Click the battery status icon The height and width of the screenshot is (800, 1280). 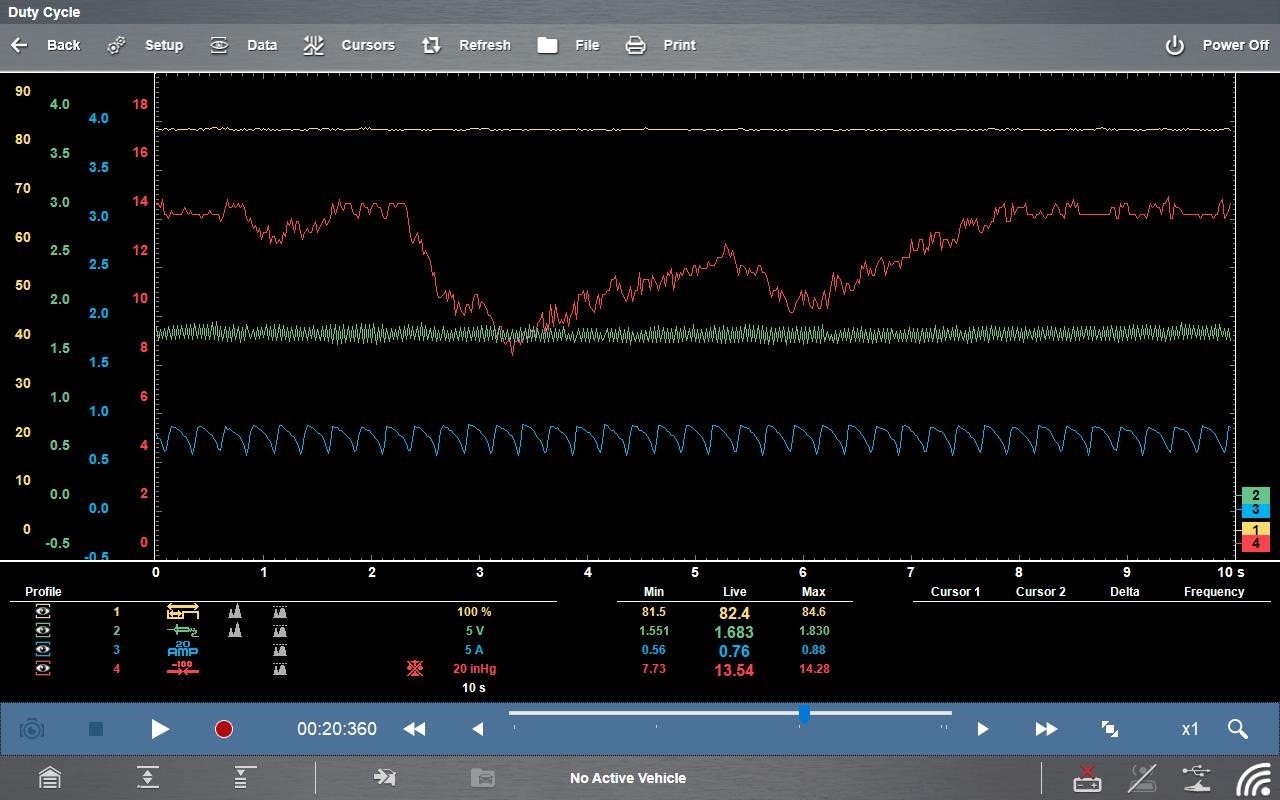tap(1087, 778)
